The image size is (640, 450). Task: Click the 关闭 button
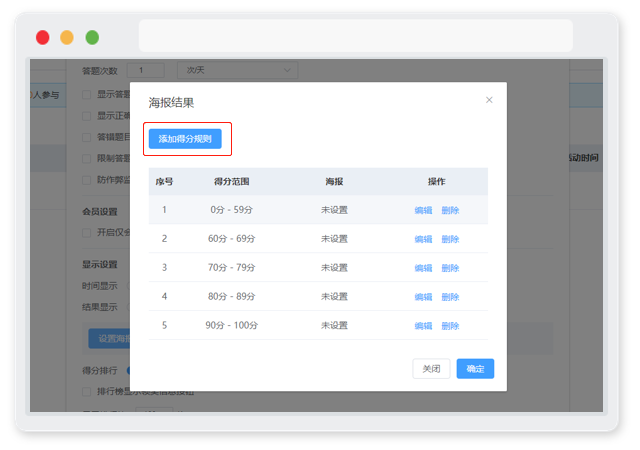click(x=431, y=369)
